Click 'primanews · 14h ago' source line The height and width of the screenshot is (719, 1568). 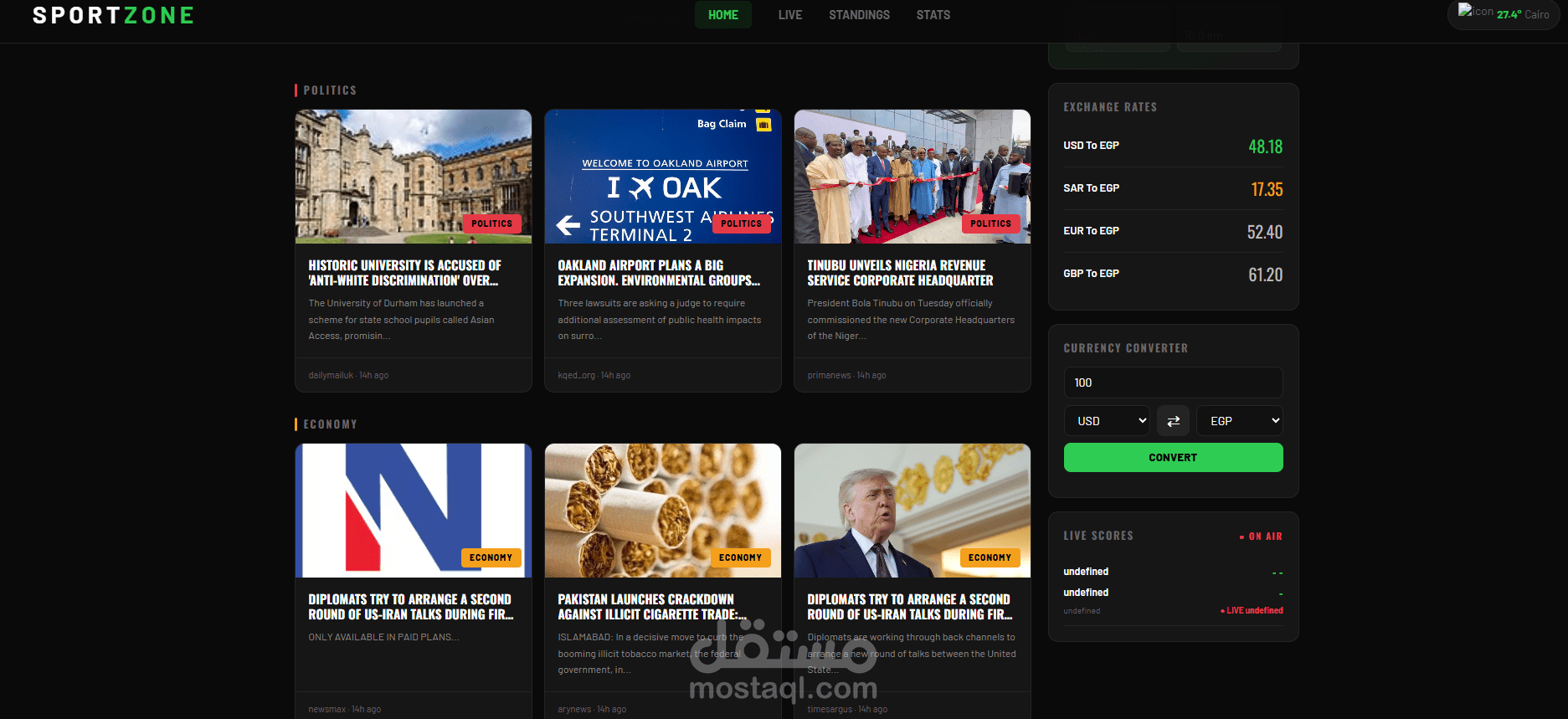[x=846, y=375]
